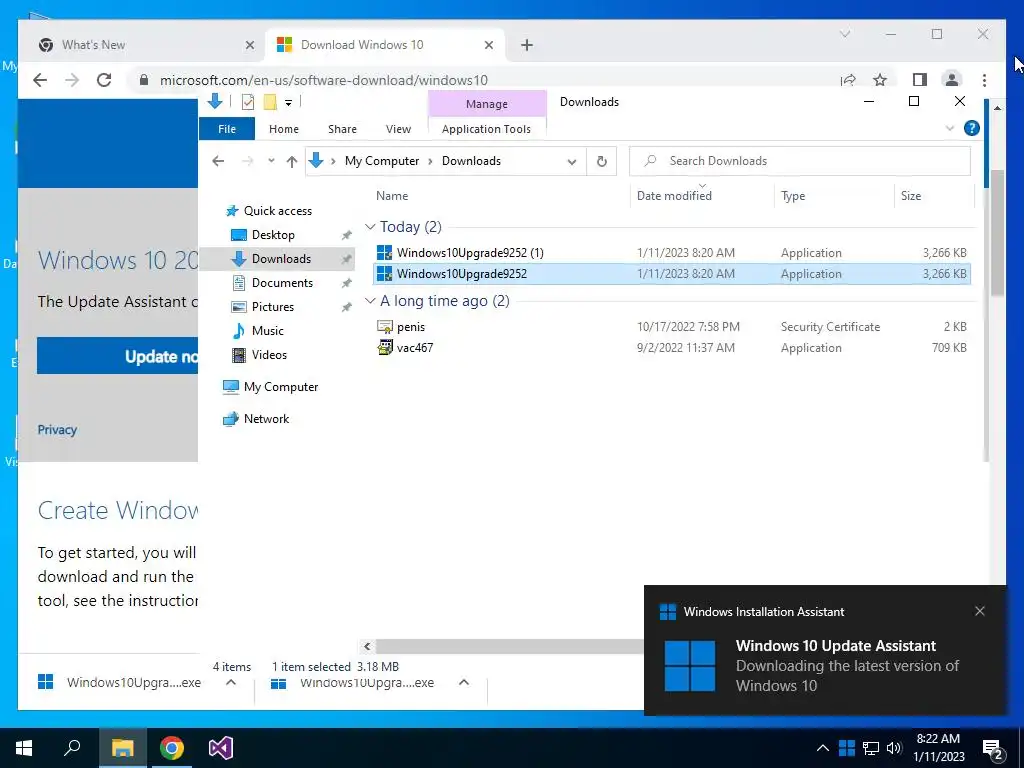Screen dimensions: 1024x768
Task: Sort by Type column header
Action: (834, 195)
